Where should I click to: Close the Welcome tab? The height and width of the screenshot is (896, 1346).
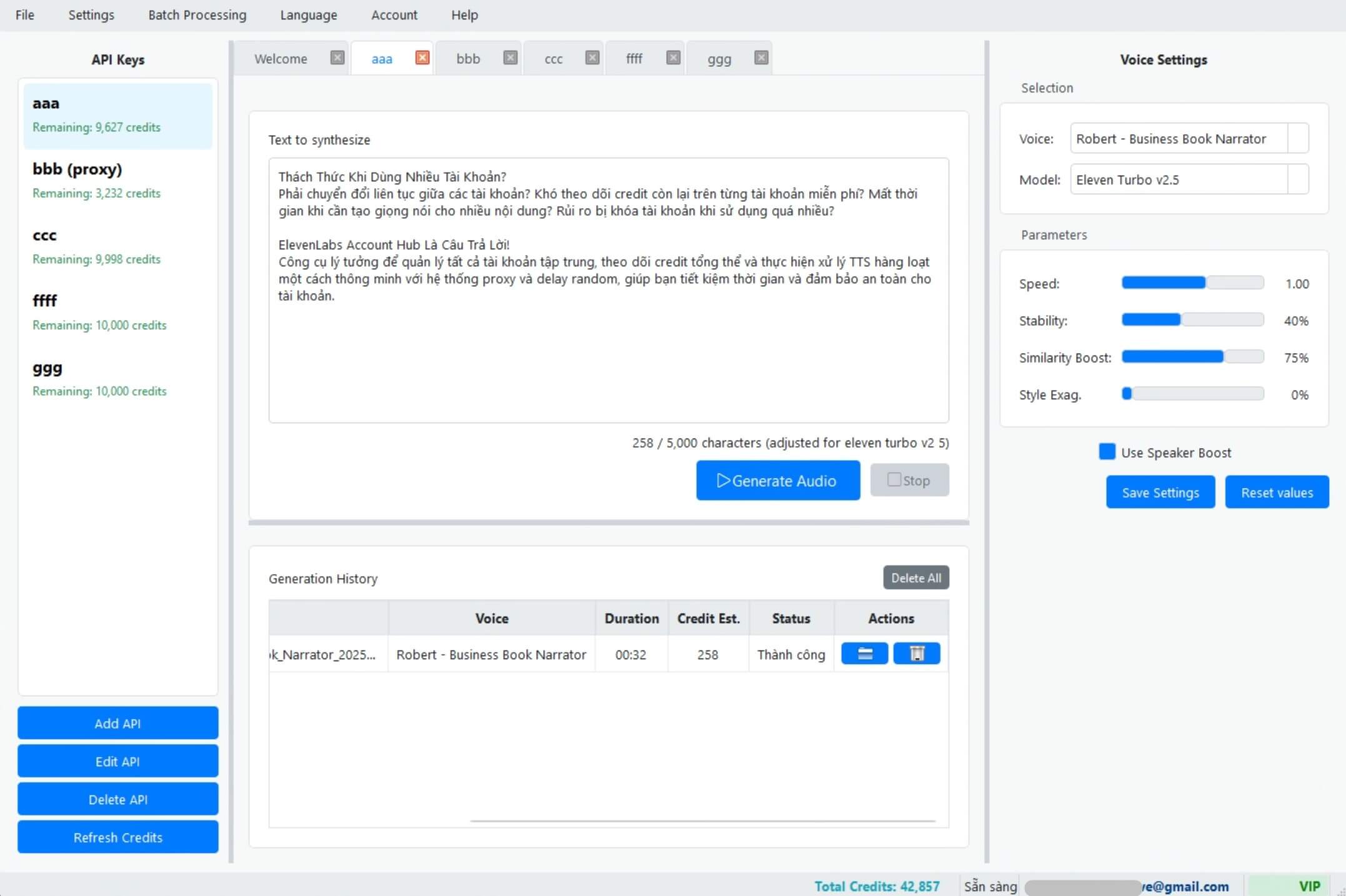click(337, 58)
